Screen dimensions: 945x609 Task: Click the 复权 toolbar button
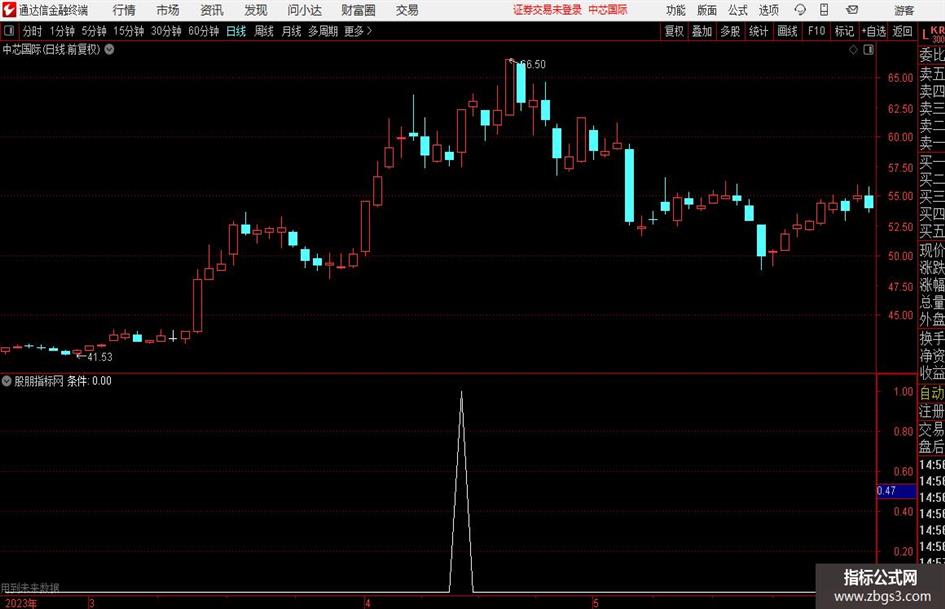click(x=674, y=31)
